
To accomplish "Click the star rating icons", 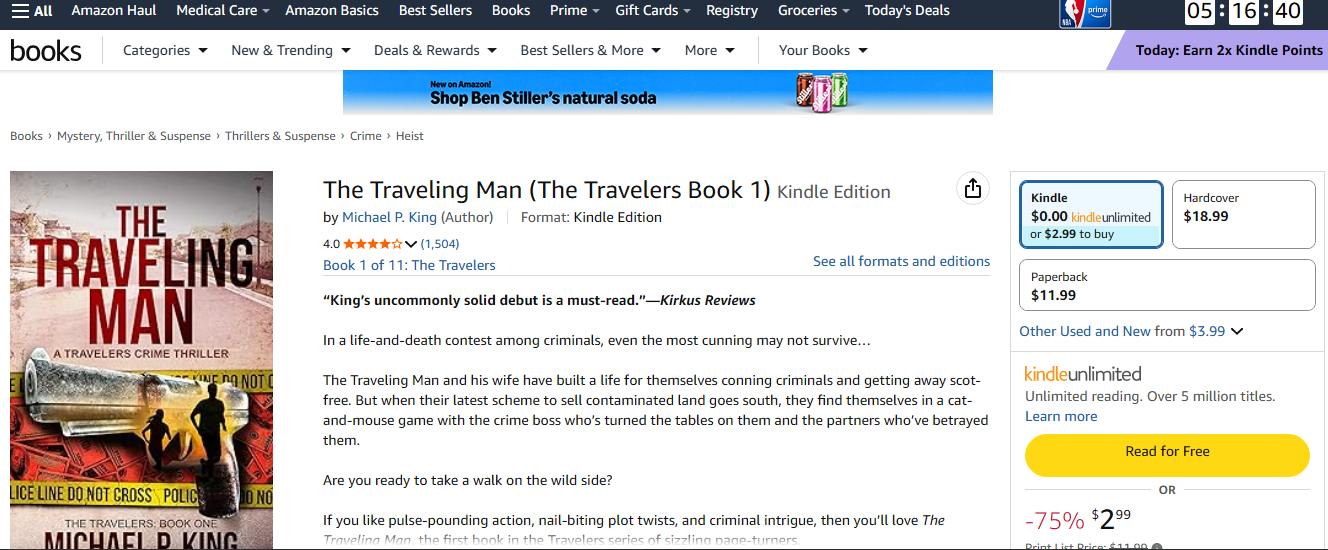I will tap(373, 244).
